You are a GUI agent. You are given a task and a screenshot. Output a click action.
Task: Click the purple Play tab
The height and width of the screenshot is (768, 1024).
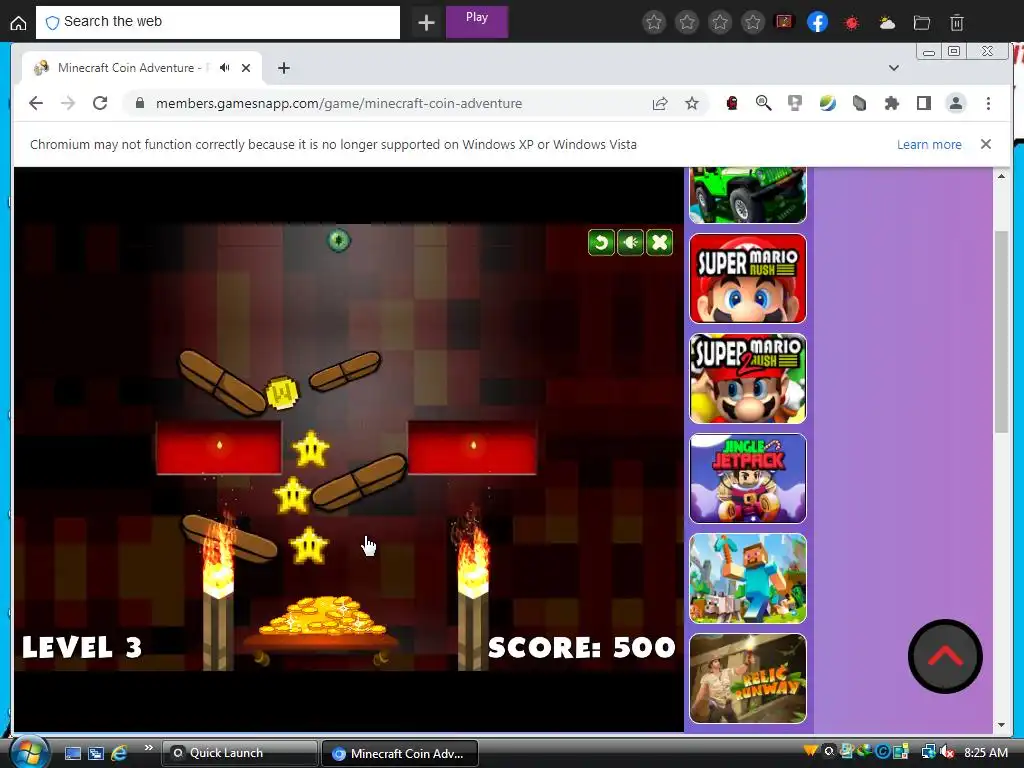477,22
